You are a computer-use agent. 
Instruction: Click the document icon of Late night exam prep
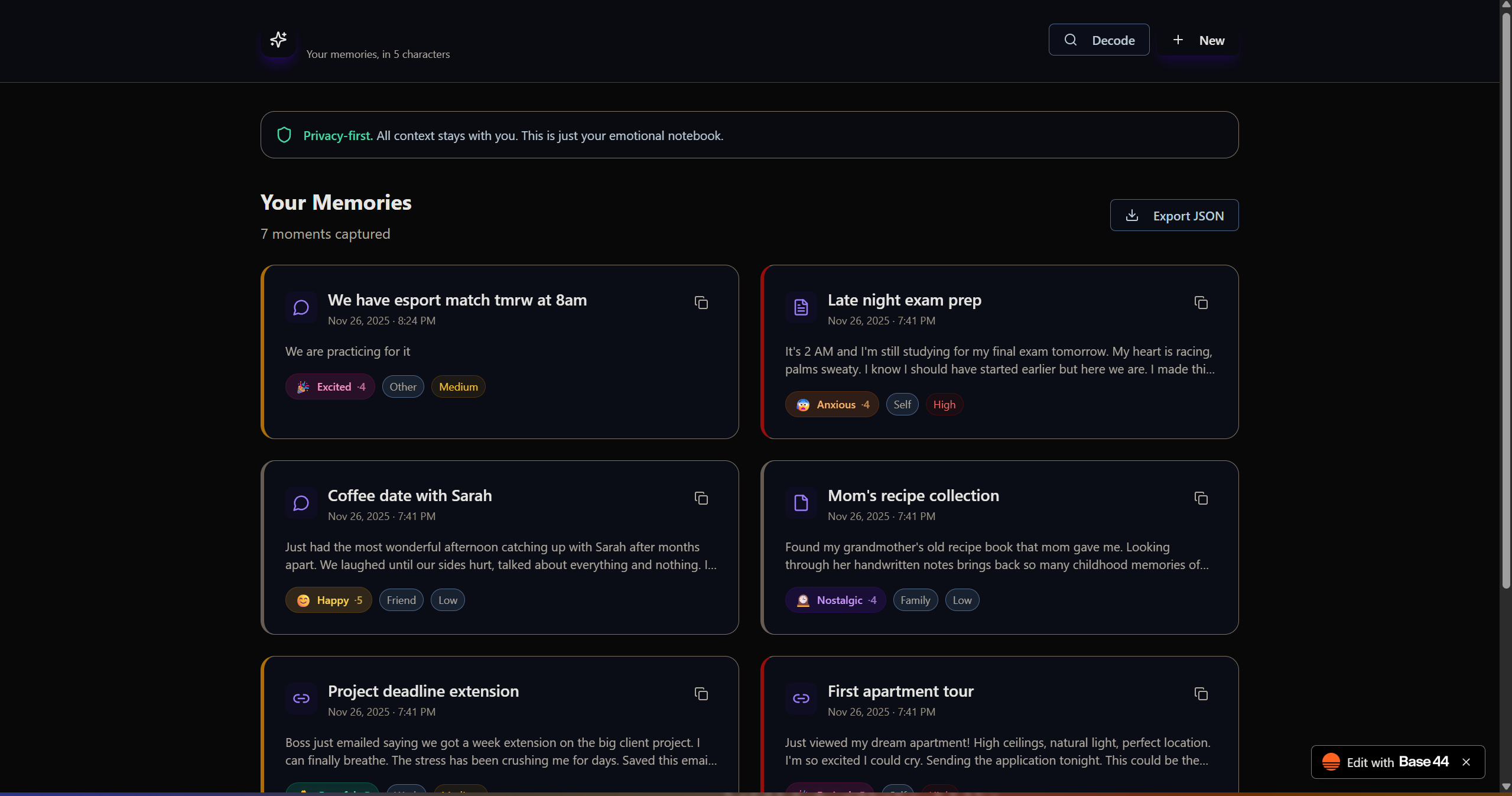(801, 307)
